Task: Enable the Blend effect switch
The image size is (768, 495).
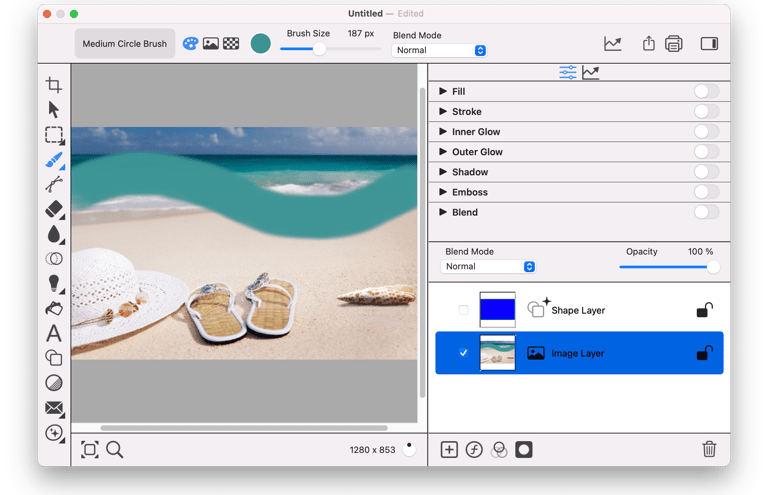Action: [x=706, y=212]
